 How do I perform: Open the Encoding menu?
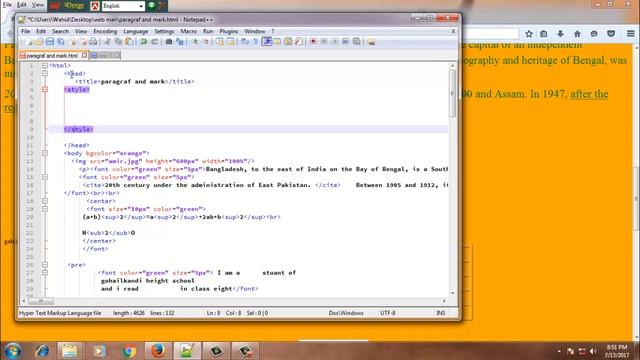105,31
